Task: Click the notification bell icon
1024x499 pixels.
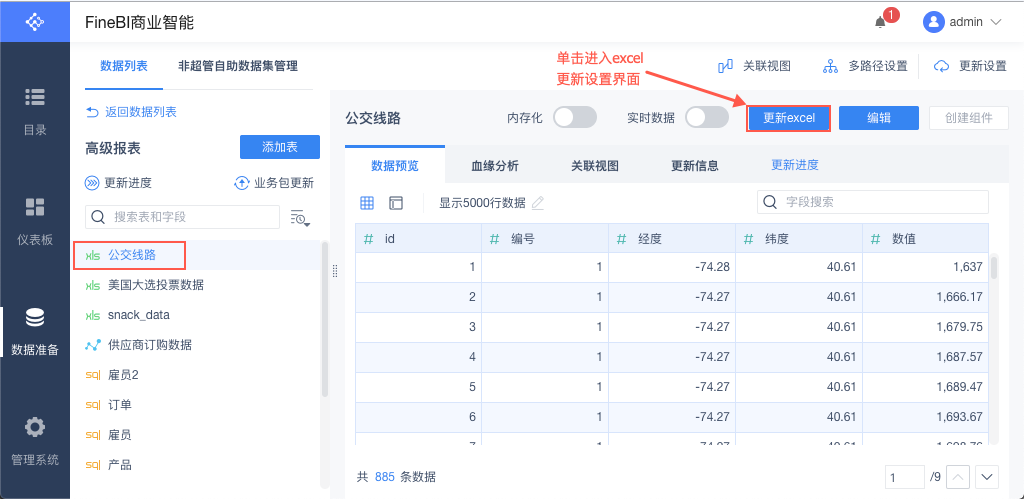Action: pos(881,21)
